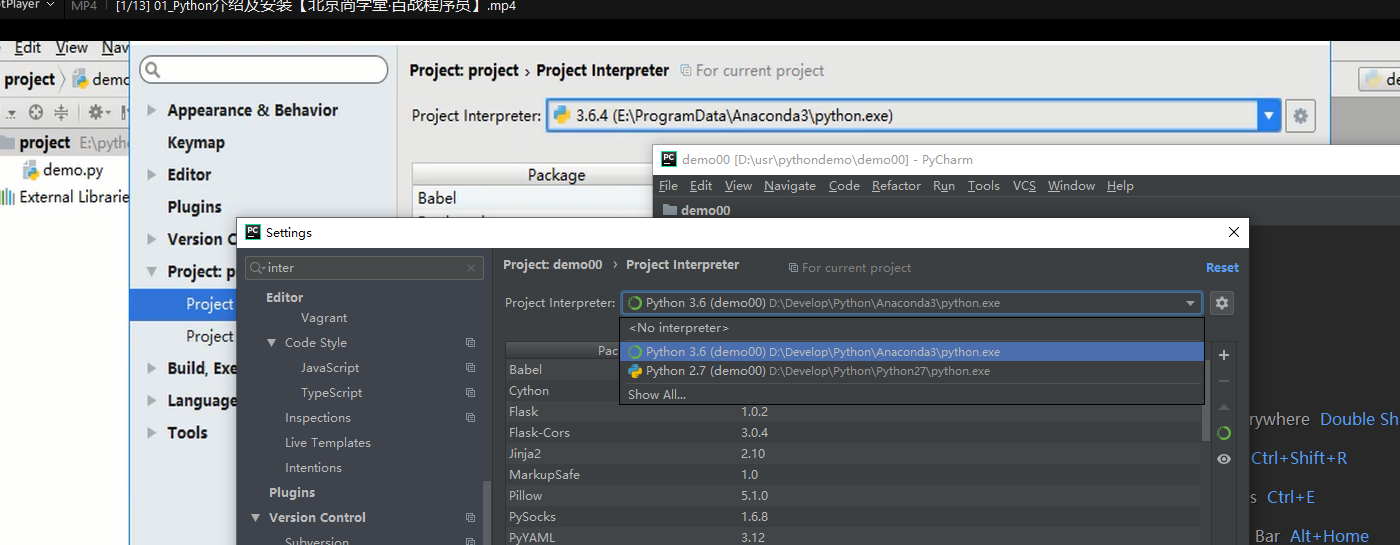Click the copy icon beside TypeScript
The width and height of the screenshot is (1400, 545).
470,393
